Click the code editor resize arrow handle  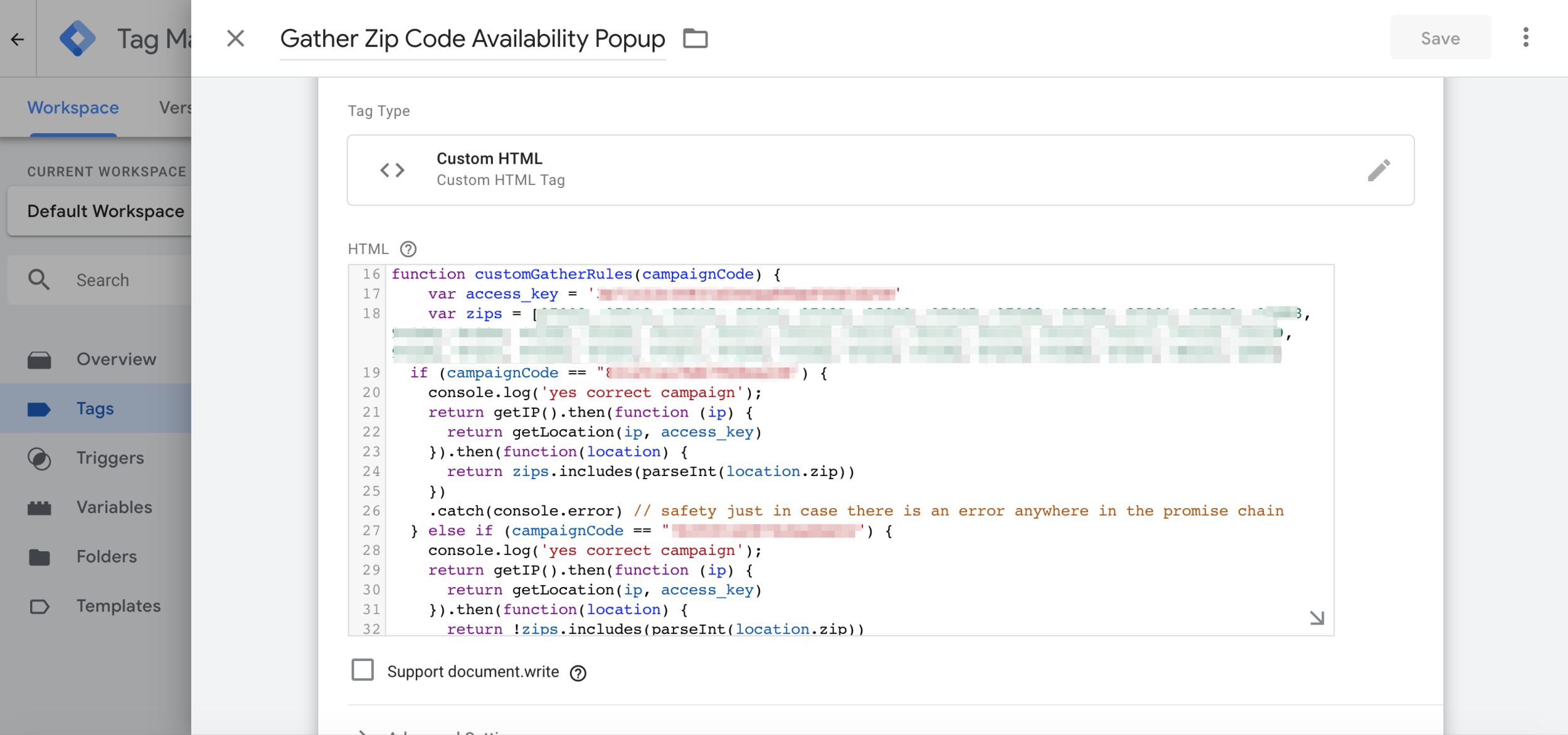pyautogui.click(x=1316, y=618)
